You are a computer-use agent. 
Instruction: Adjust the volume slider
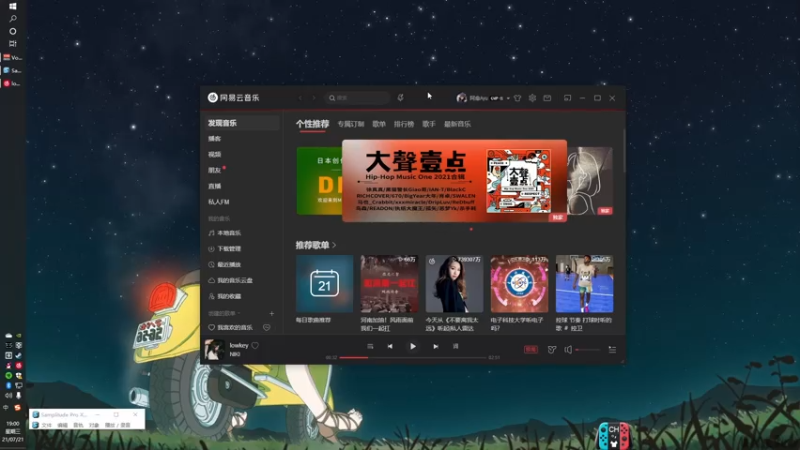point(588,350)
